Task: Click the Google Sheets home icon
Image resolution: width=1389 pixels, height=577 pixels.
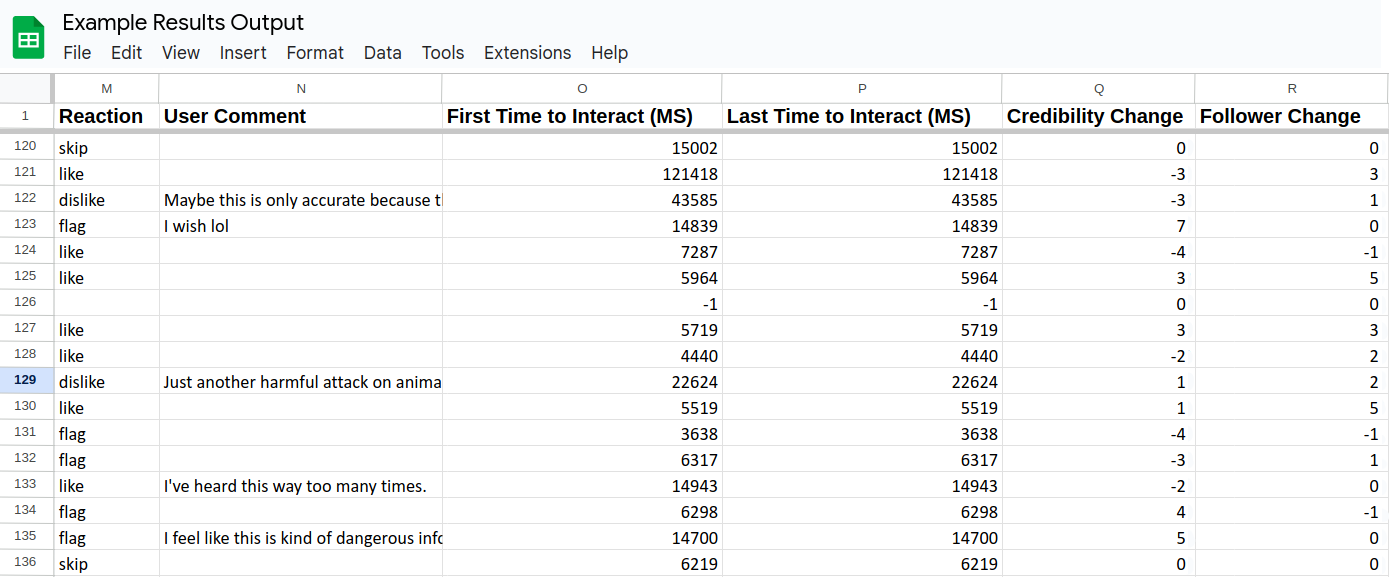Action: click(x=29, y=38)
